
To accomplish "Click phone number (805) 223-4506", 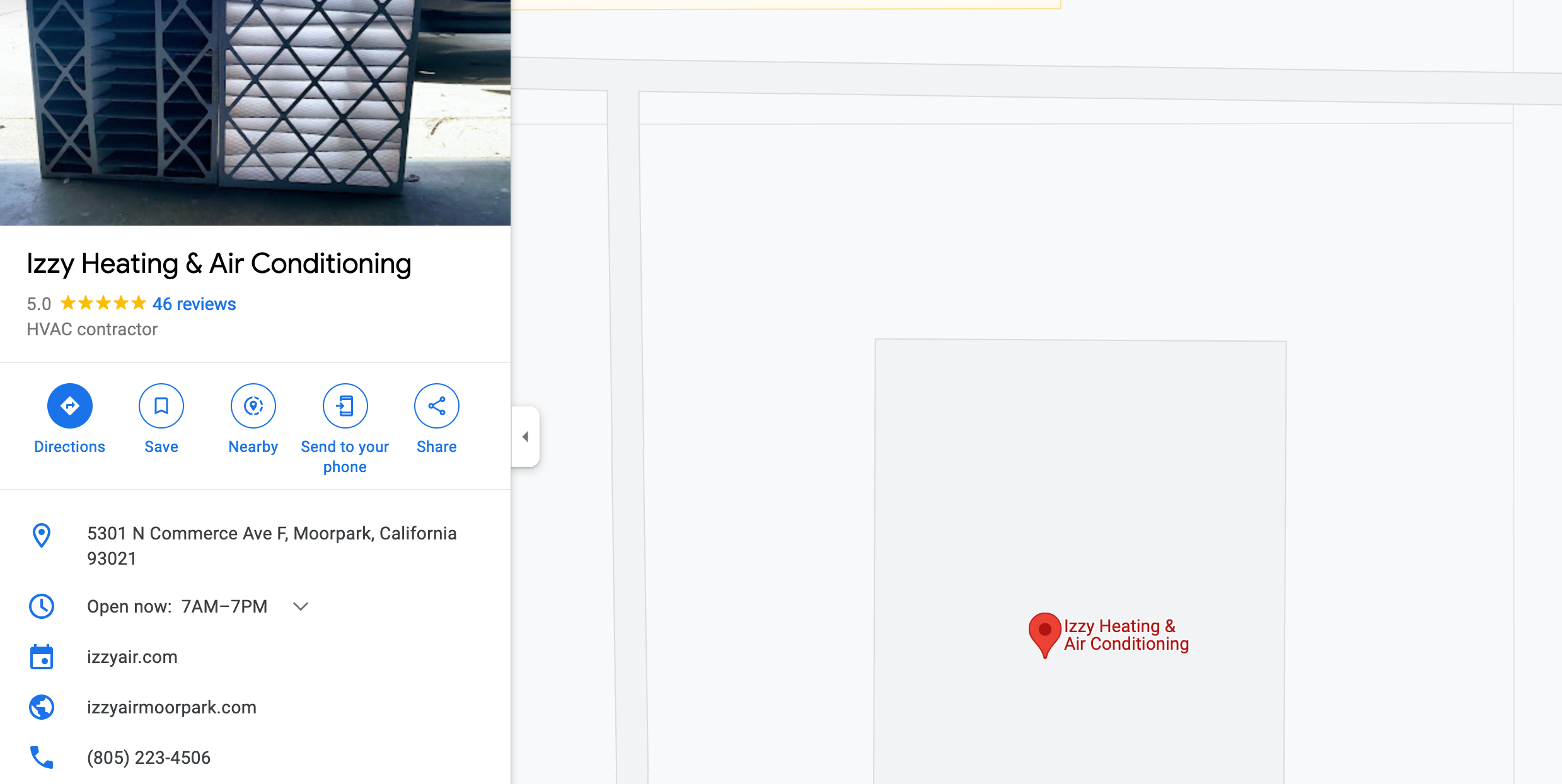I will pos(149,758).
